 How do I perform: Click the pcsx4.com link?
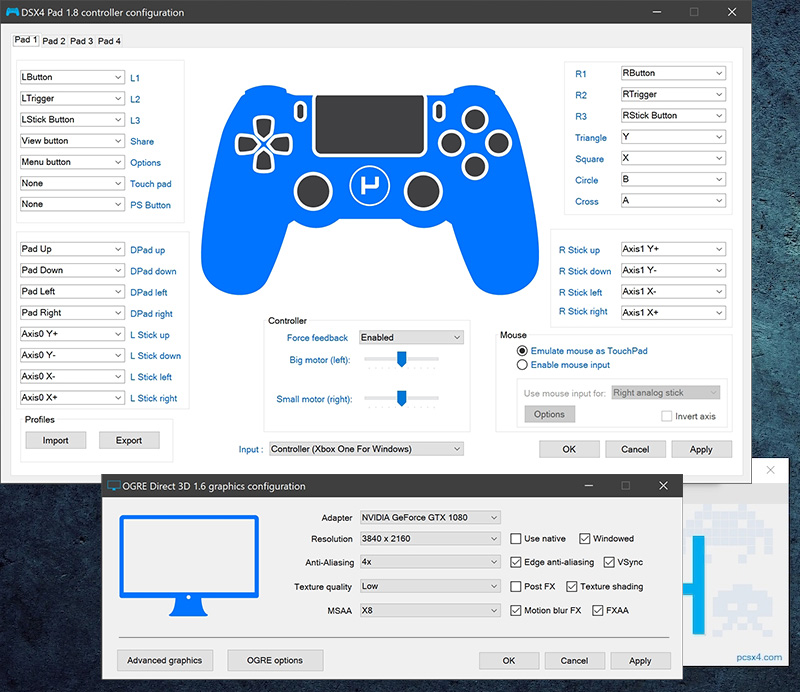click(x=757, y=658)
